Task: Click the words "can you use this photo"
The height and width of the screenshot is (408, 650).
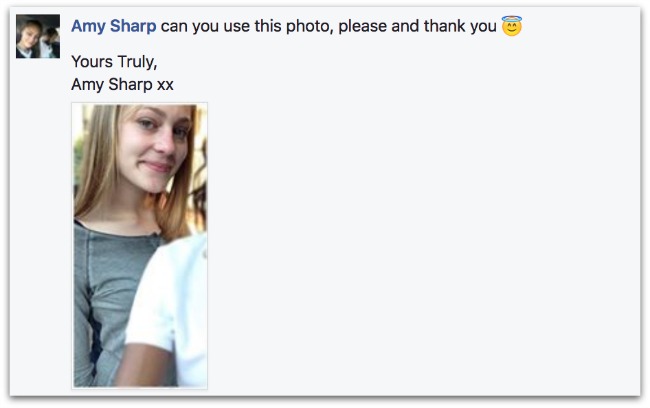Action: 247,26
